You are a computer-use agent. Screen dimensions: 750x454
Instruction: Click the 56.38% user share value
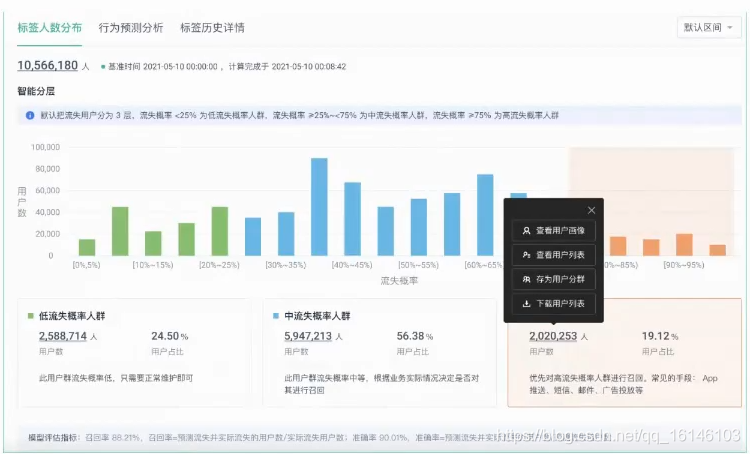(x=415, y=336)
